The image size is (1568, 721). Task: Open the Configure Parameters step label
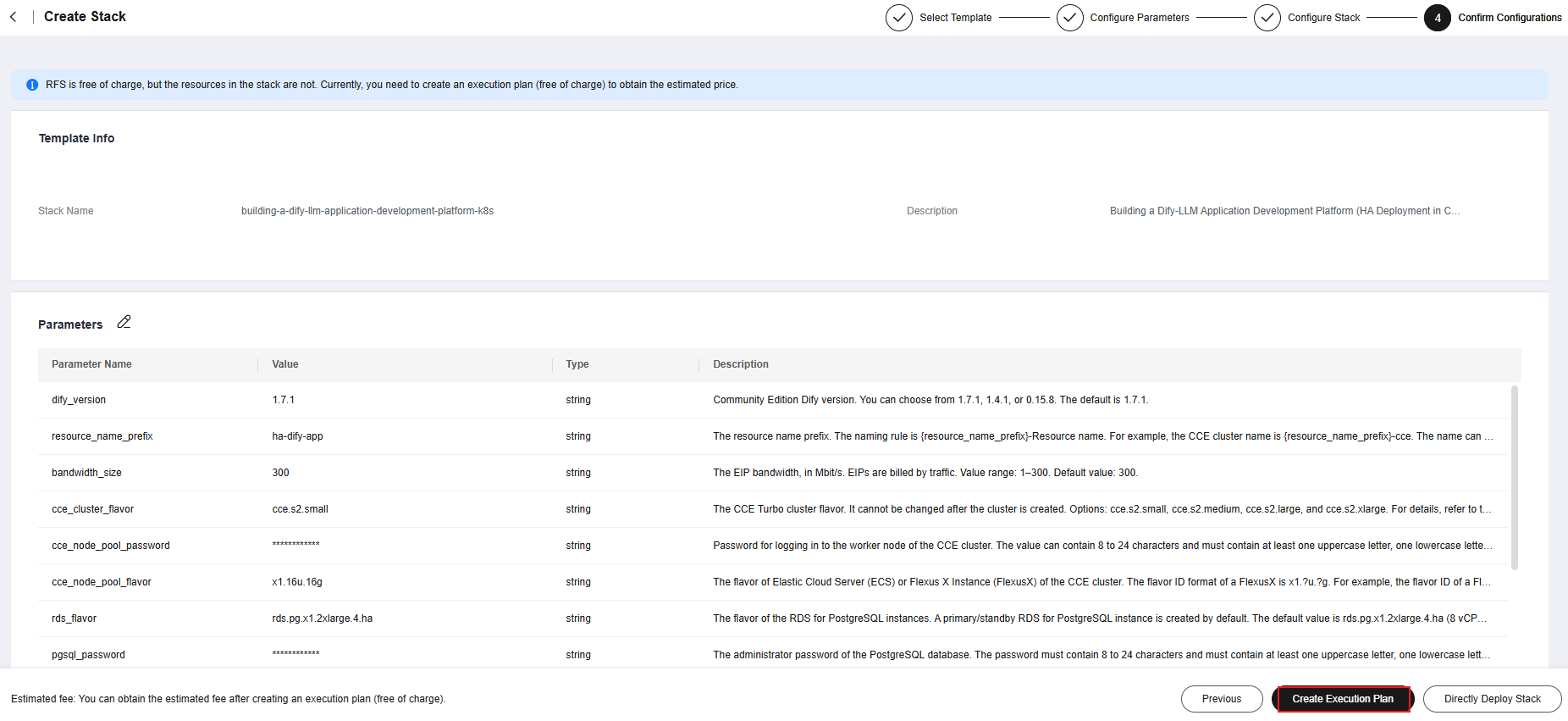(x=1140, y=18)
